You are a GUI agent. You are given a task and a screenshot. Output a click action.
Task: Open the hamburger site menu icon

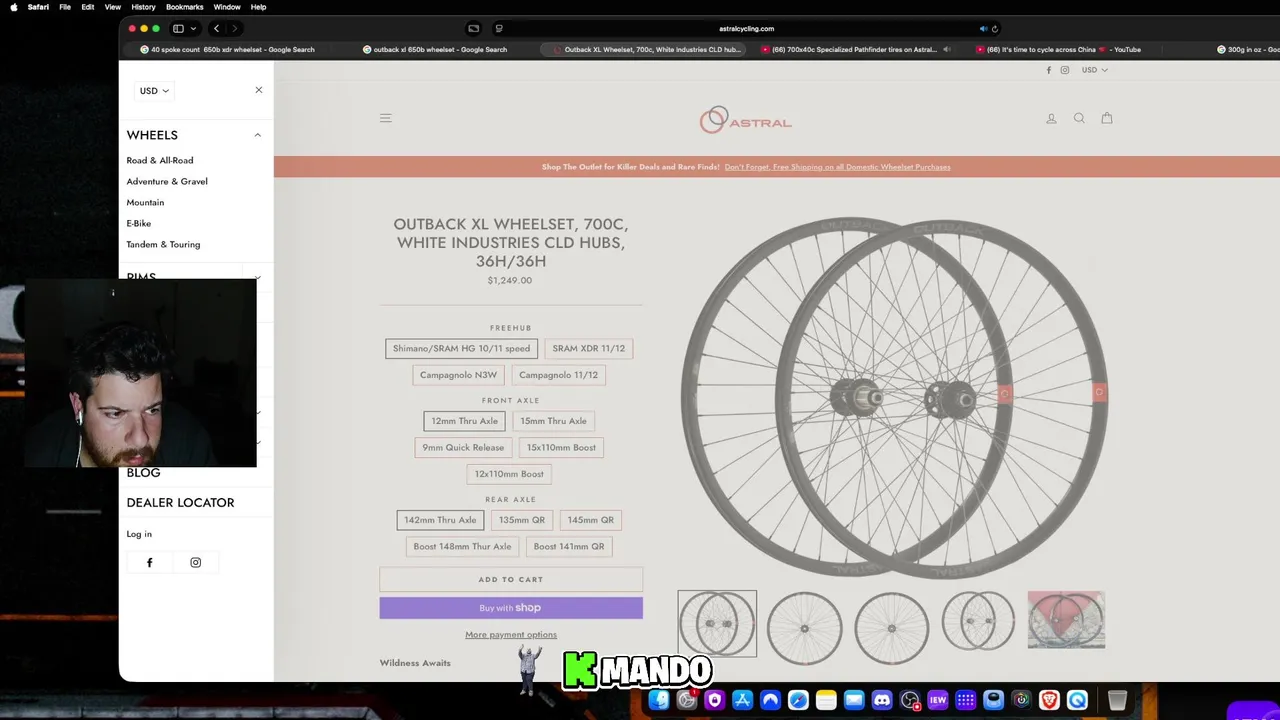point(385,118)
